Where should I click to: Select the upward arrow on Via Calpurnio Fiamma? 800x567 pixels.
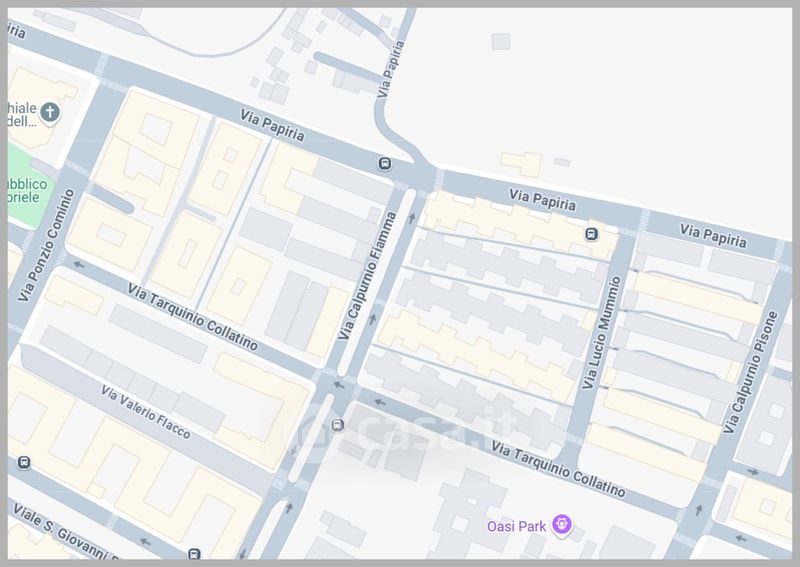click(x=412, y=218)
